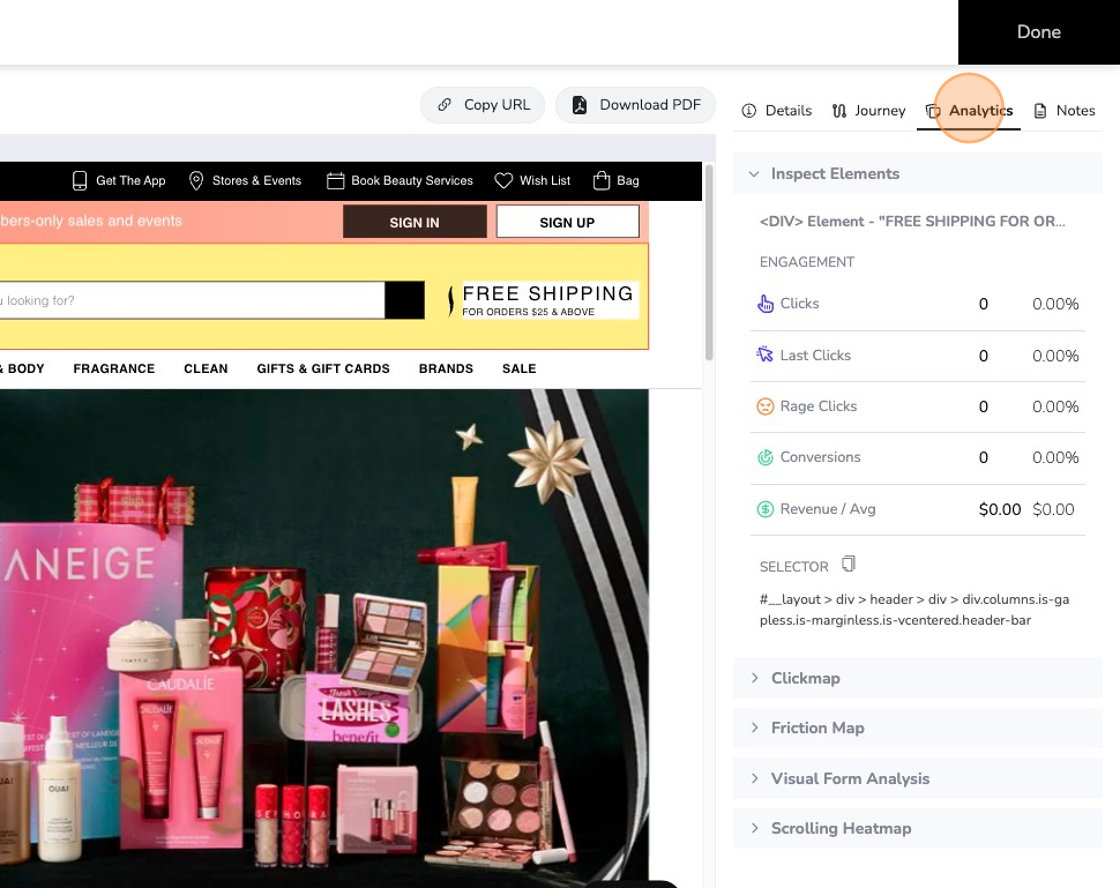Click the holiday gift sets hero image
Image resolution: width=1120 pixels, height=888 pixels.
pyautogui.click(x=324, y=638)
